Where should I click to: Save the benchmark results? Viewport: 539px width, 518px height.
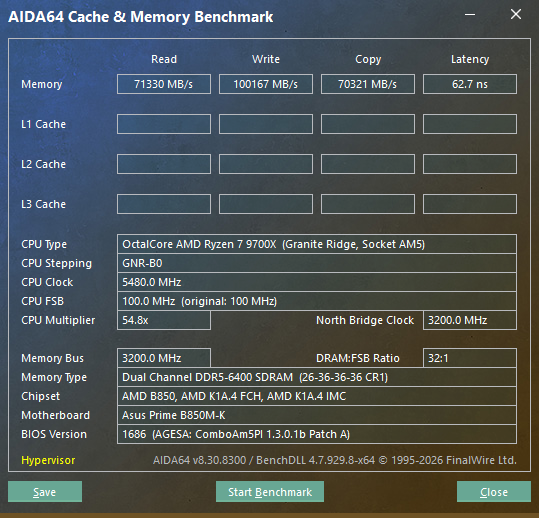(45, 492)
